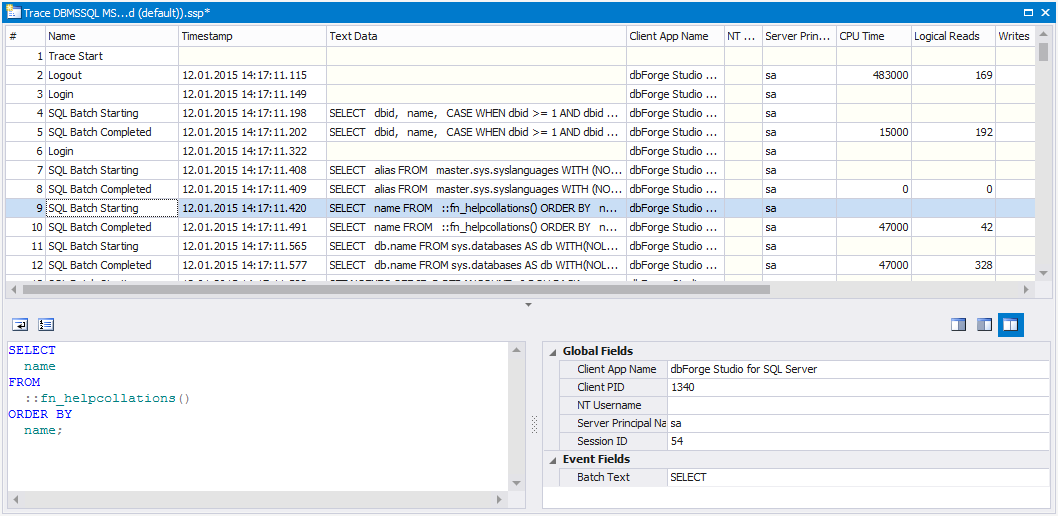Screen dimensions: 1058x516
Task: Click the trace document icon in title bar
Action: click(13, 11)
